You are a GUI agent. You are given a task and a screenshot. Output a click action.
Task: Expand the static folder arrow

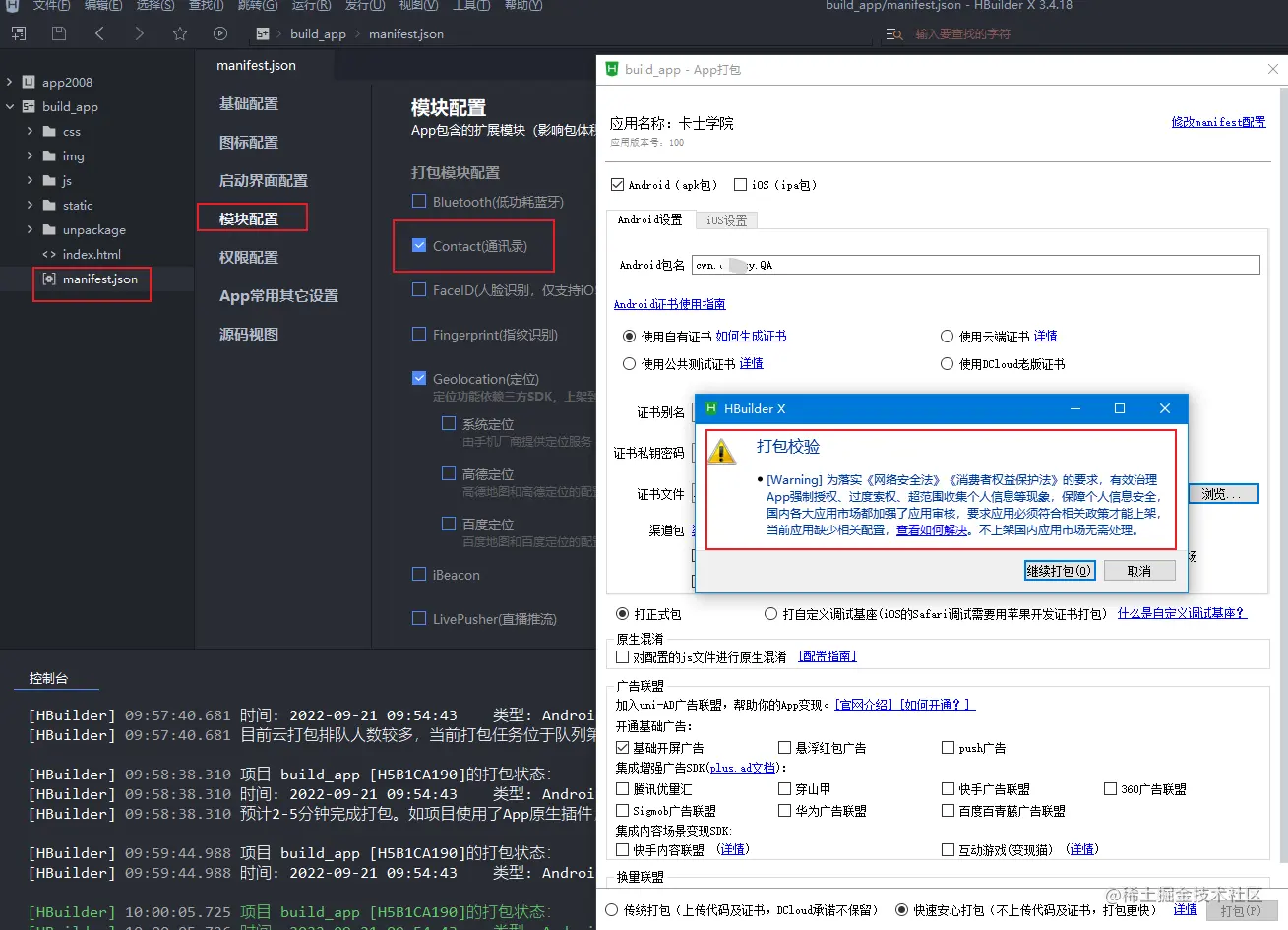tap(30, 205)
